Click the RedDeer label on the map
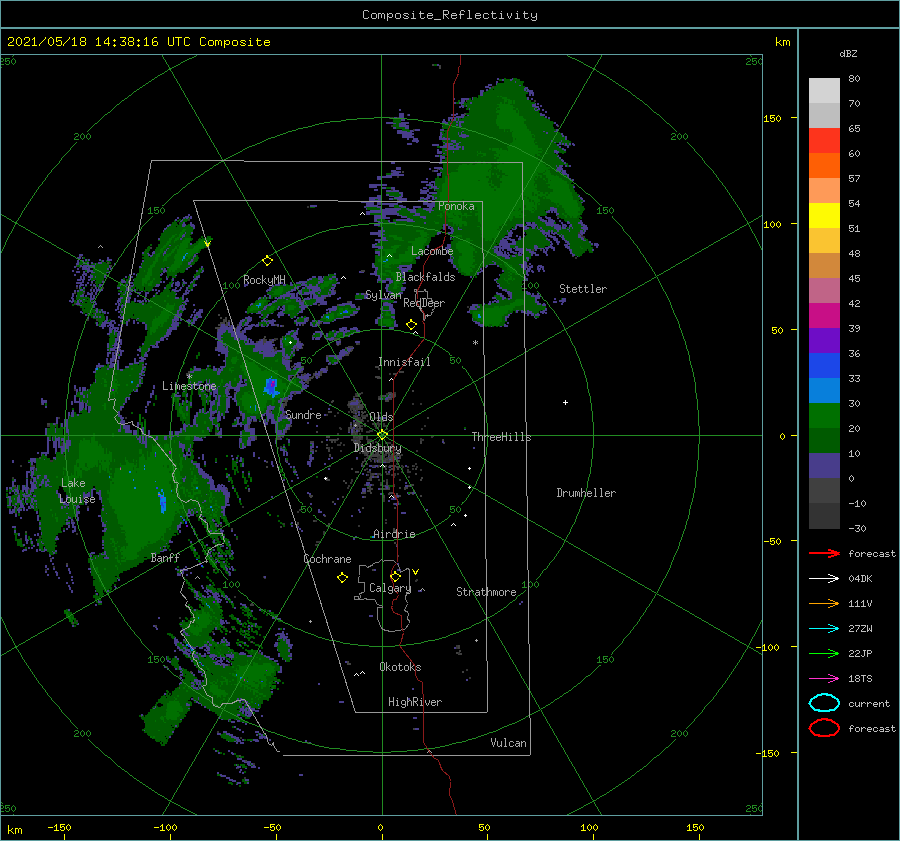The height and width of the screenshot is (841, 900). point(424,303)
